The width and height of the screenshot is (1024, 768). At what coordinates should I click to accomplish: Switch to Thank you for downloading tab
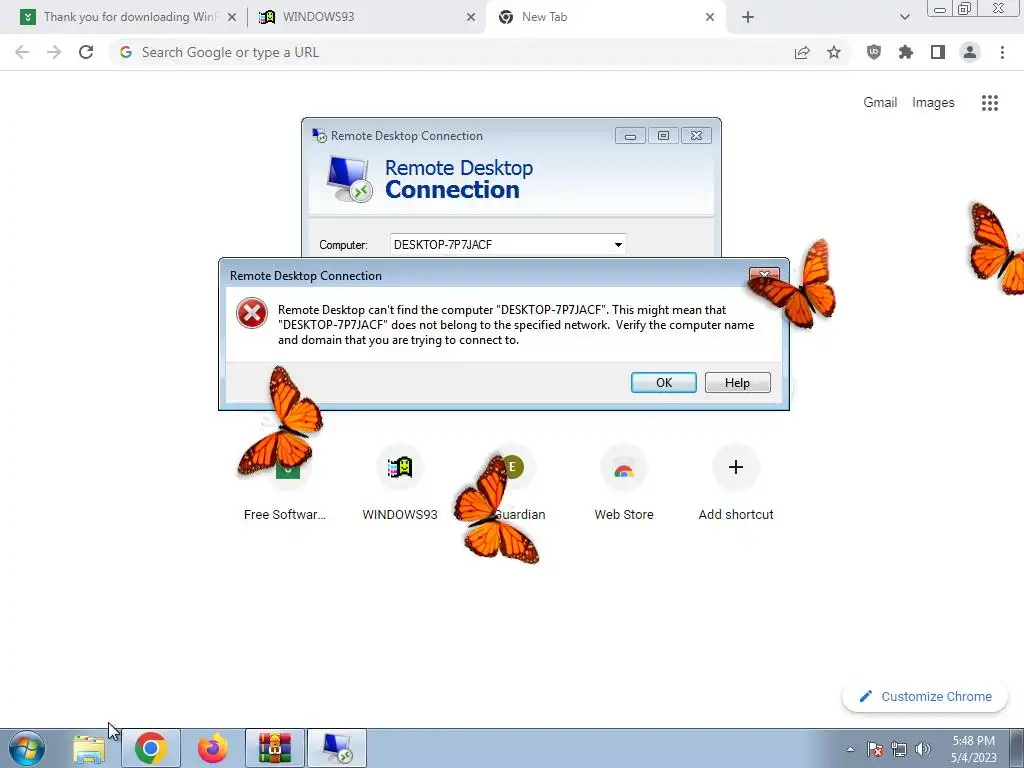[130, 17]
